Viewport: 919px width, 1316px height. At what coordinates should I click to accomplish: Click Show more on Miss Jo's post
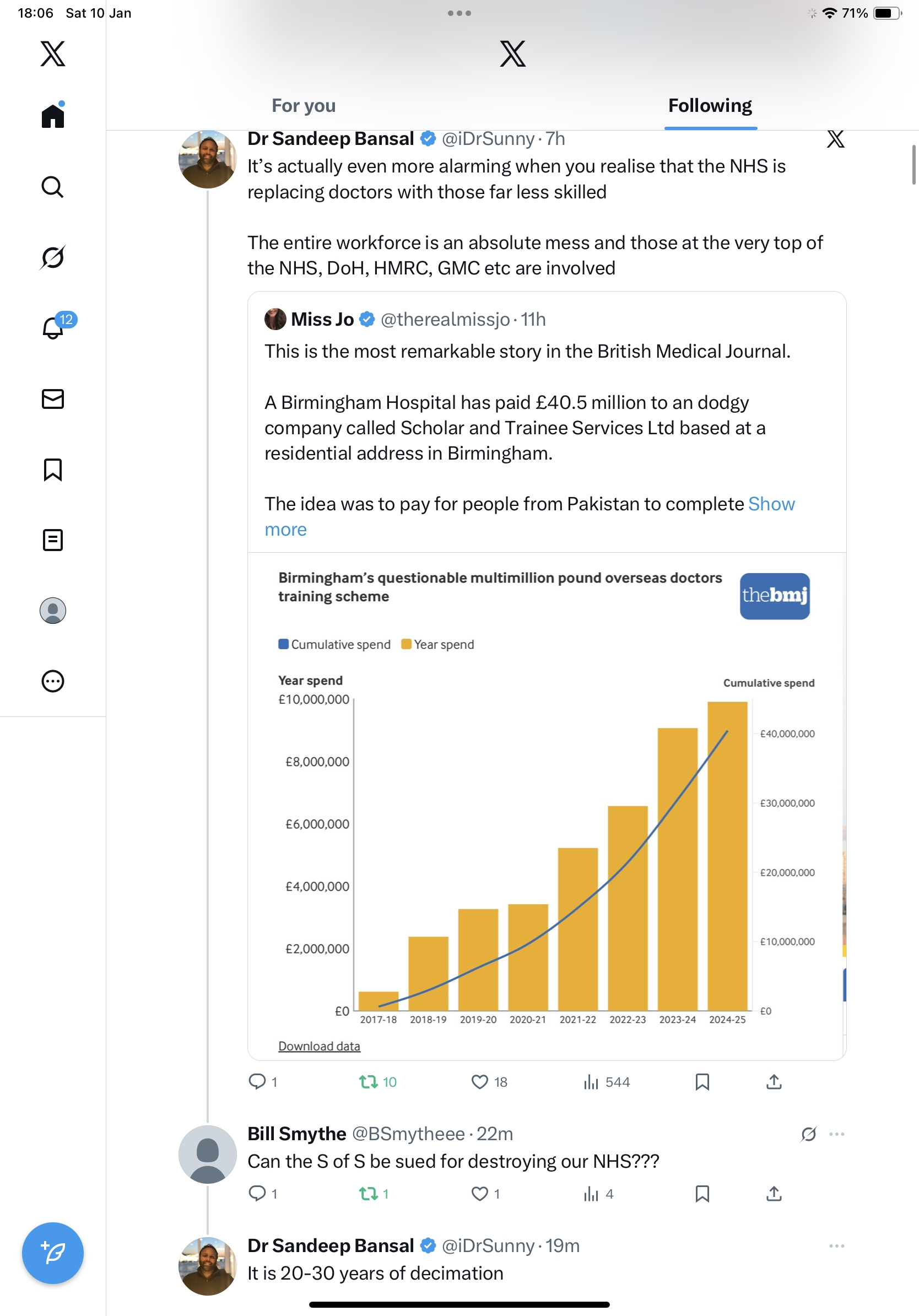[771, 504]
